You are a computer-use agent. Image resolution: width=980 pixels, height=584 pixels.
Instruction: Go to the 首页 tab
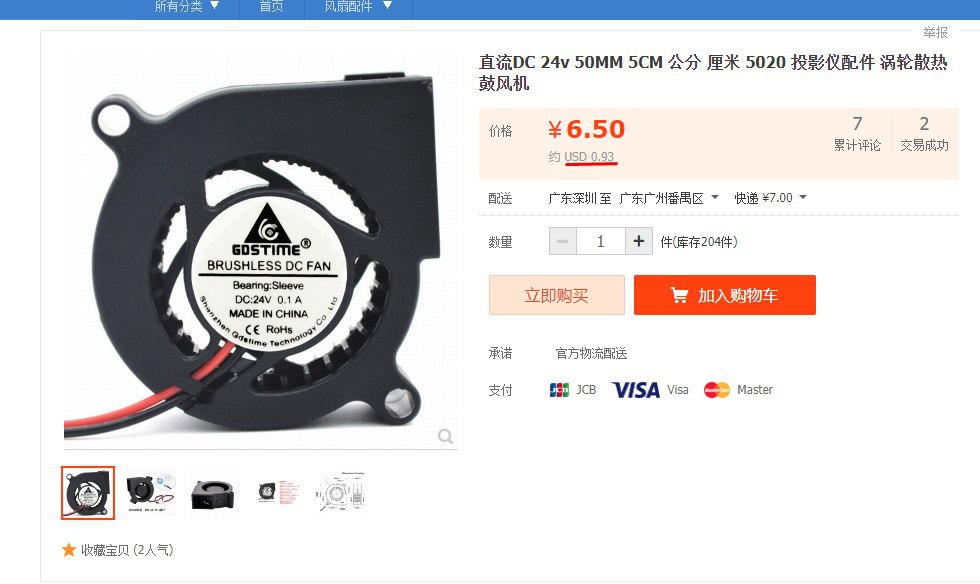point(272,7)
